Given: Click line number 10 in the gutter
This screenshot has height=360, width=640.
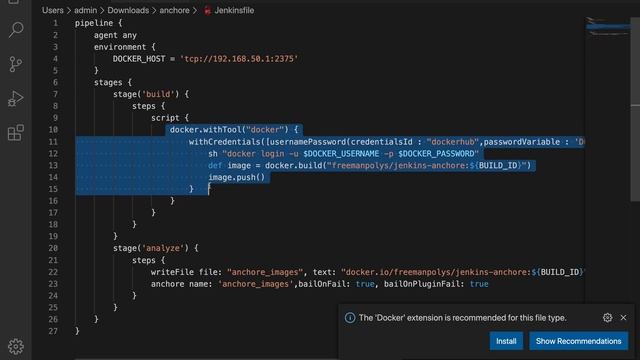Looking at the screenshot, I should point(53,130).
